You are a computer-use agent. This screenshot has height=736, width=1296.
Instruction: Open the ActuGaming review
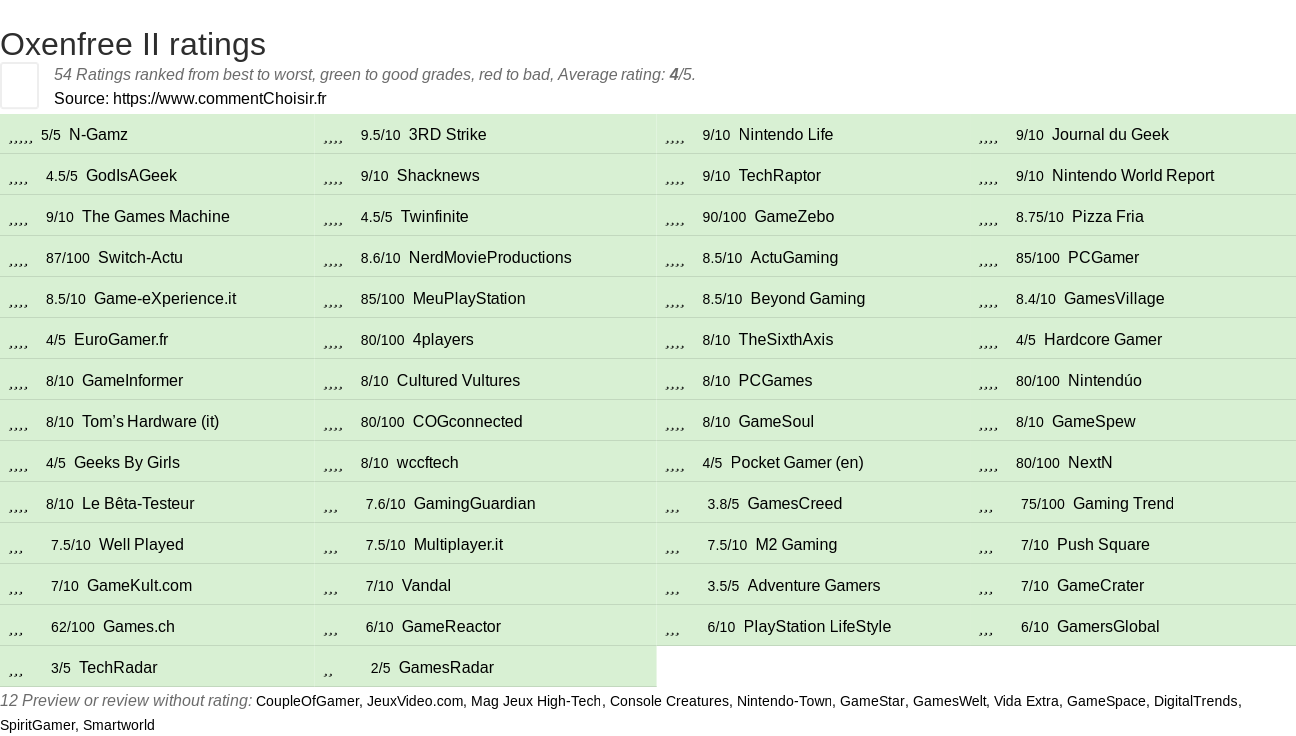coord(794,257)
